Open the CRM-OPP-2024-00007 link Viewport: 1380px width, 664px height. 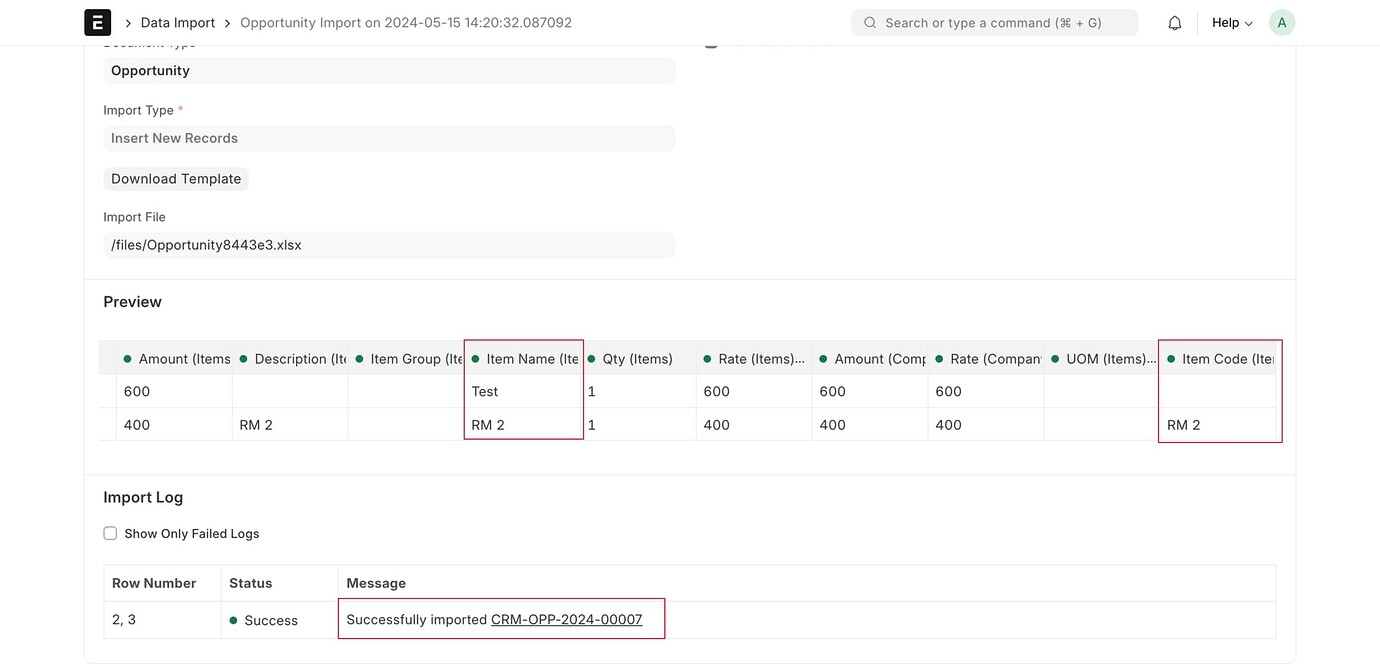566,619
